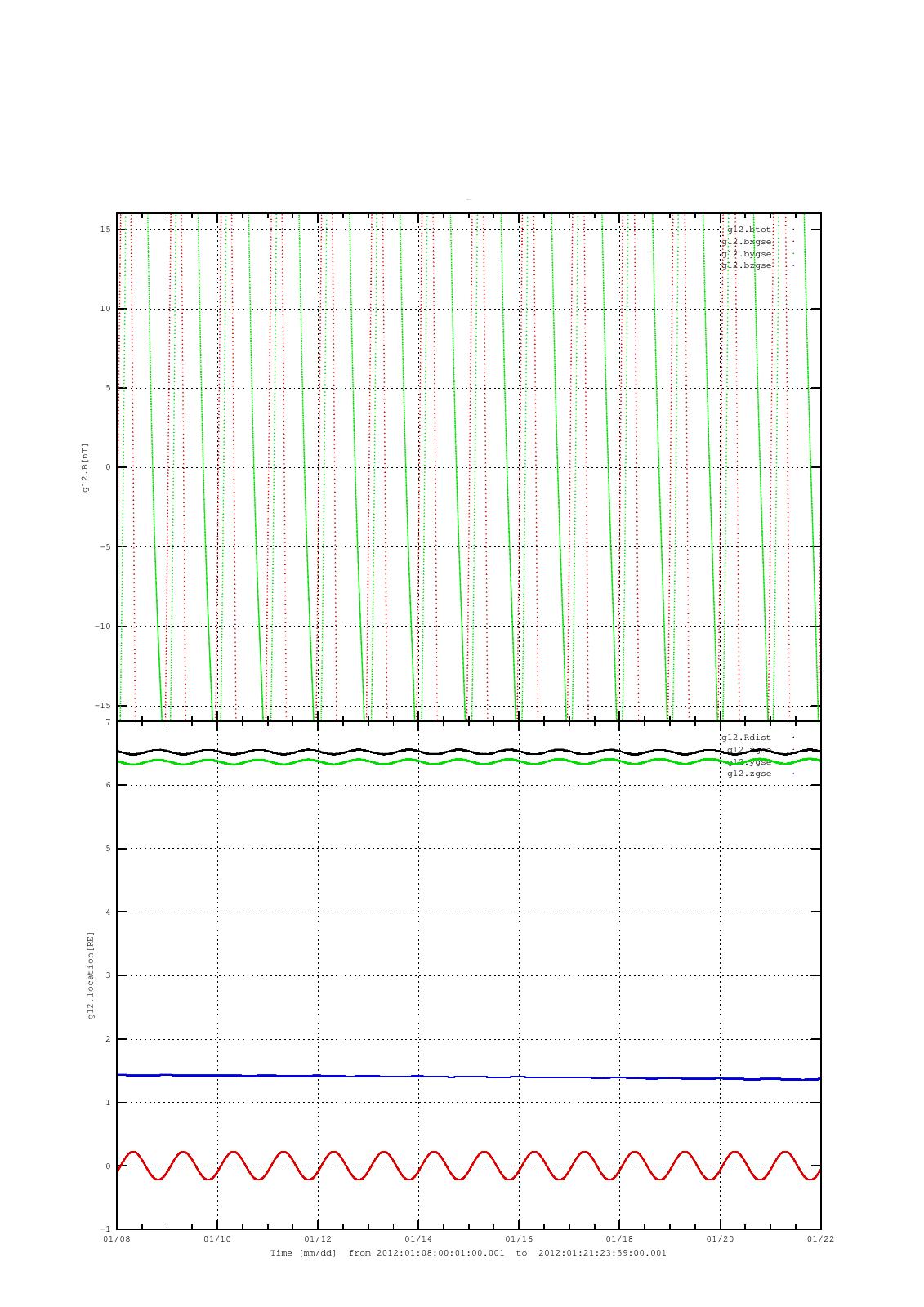The width and height of the screenshot is (924, 1307).
Task: Click the 01/22 date tick label
Action: (x=820, y=1238)
